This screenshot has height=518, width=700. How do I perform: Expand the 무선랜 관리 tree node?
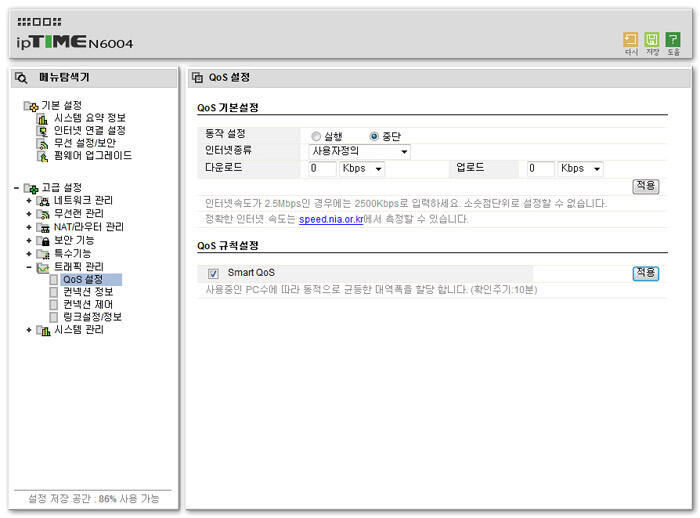pyautogui.click(x=29, y=214)
